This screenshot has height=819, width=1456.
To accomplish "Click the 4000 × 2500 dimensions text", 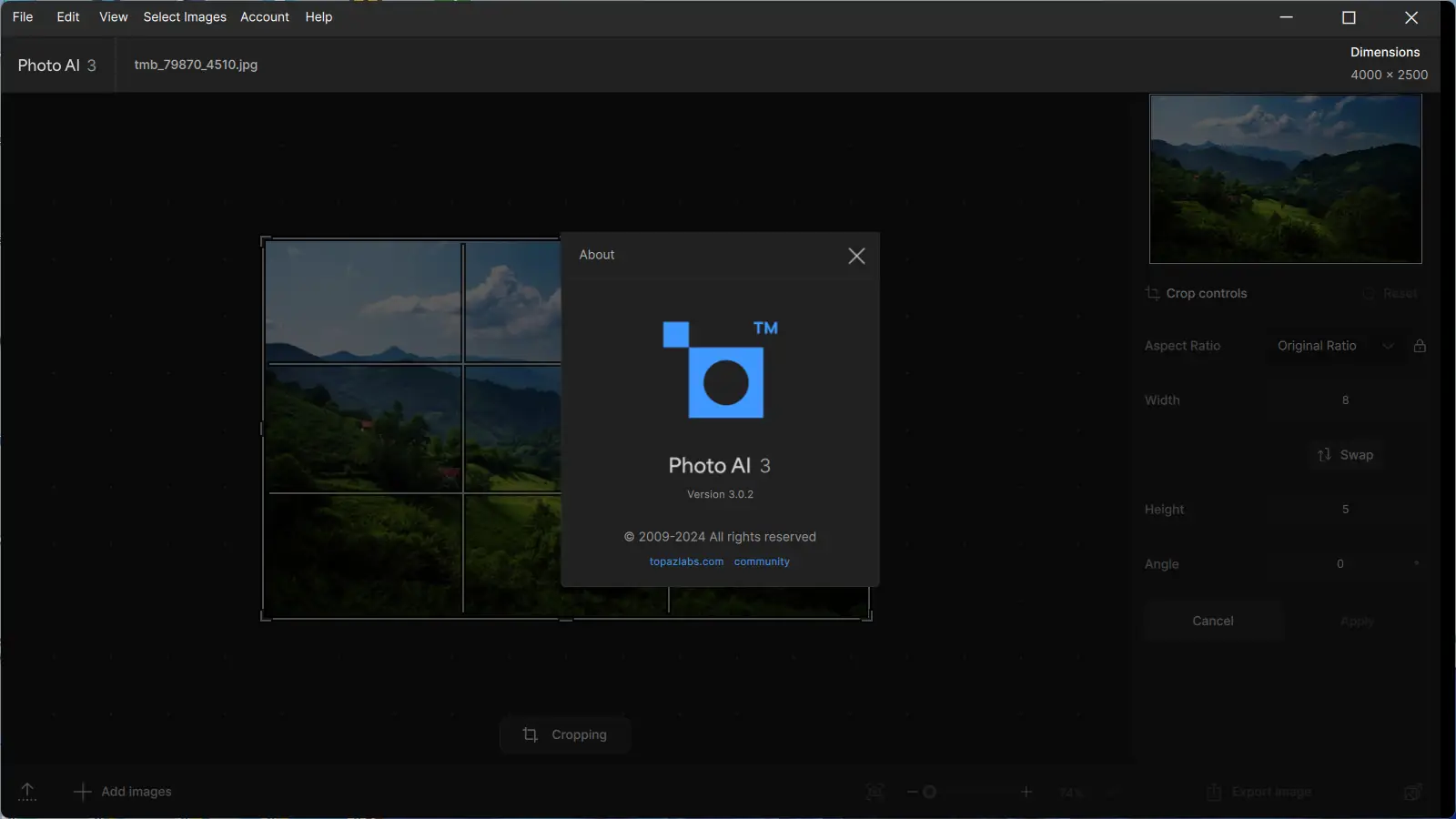I will coord(1389,75).
